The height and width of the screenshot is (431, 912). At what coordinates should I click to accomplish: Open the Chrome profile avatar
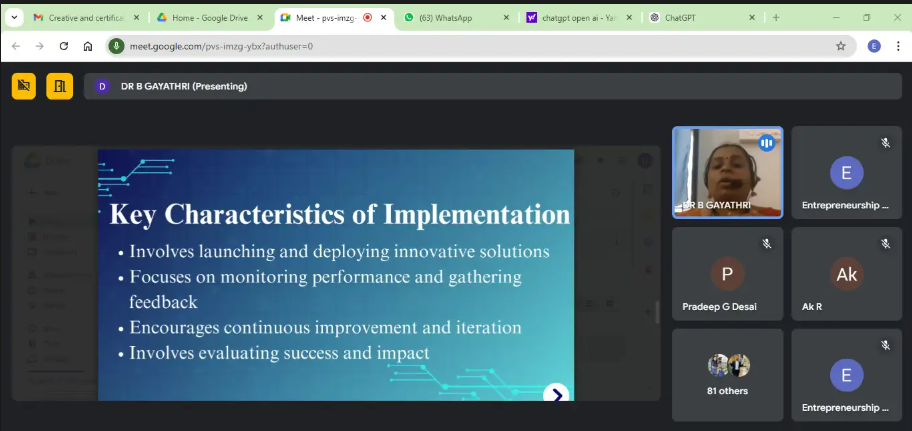[874, 46]
